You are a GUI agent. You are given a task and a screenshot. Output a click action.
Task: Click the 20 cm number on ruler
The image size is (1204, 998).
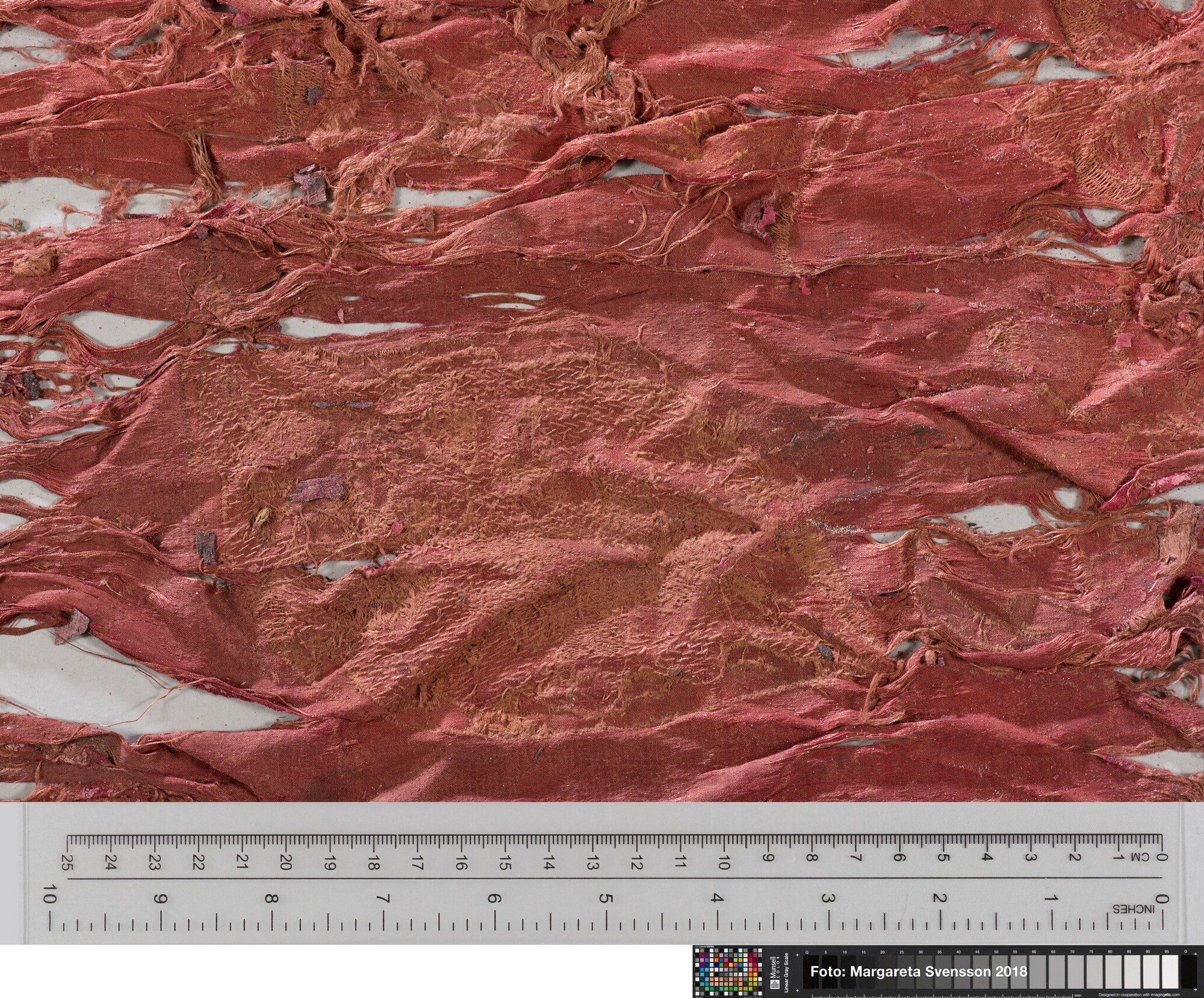click(x=285, y=863)
